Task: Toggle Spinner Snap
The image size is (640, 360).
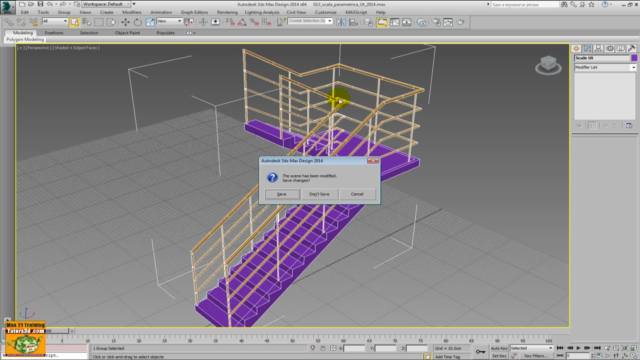Action: coord(267,22)
